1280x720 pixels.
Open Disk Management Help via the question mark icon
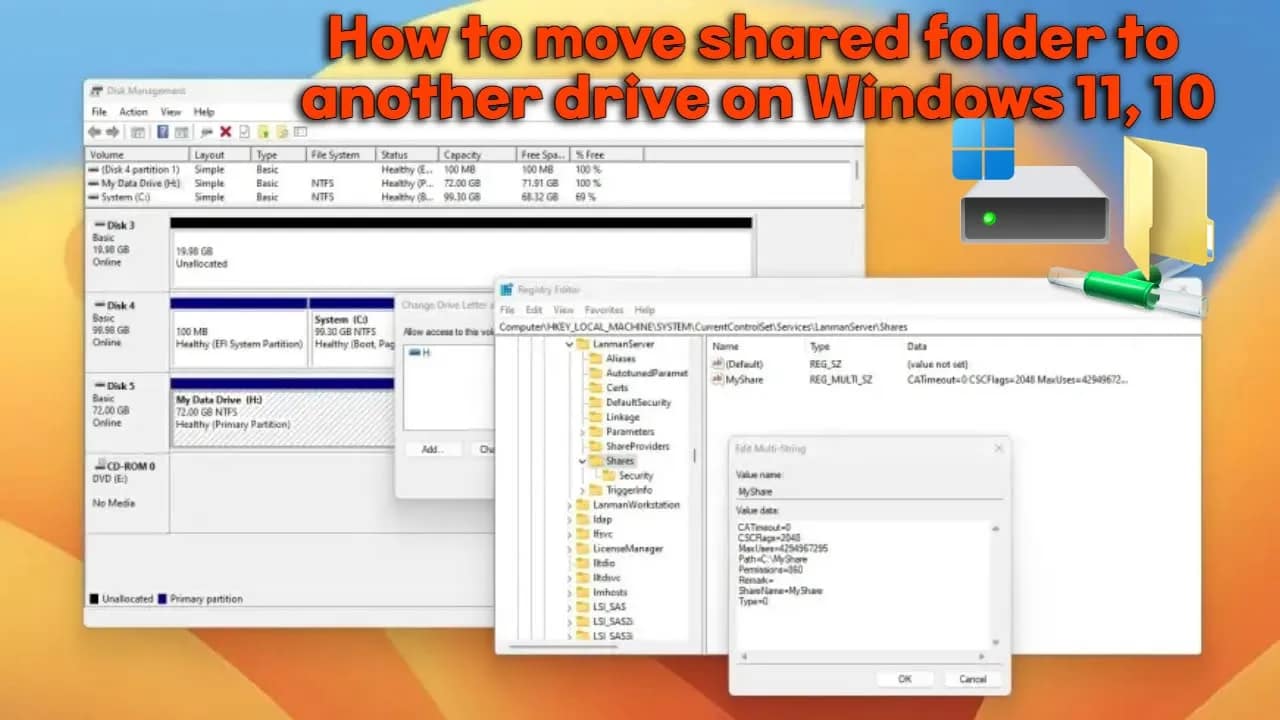click(163, 129)
